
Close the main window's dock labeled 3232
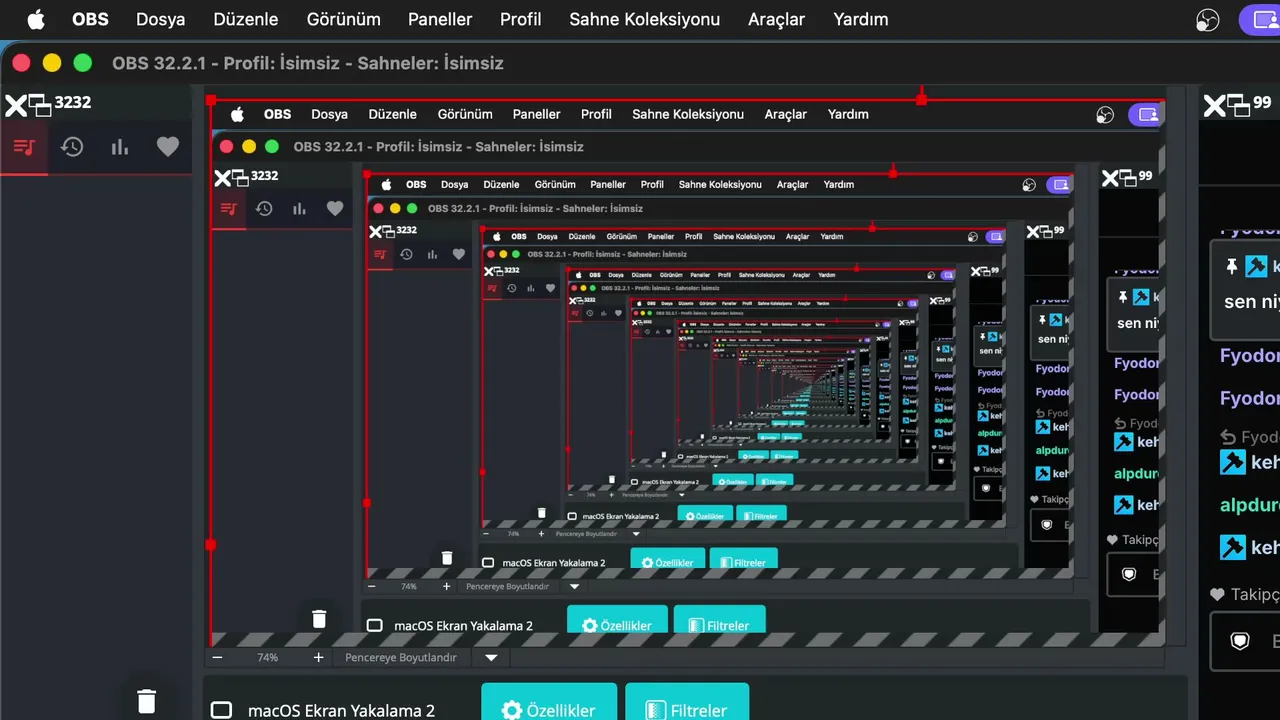point(15,104)
